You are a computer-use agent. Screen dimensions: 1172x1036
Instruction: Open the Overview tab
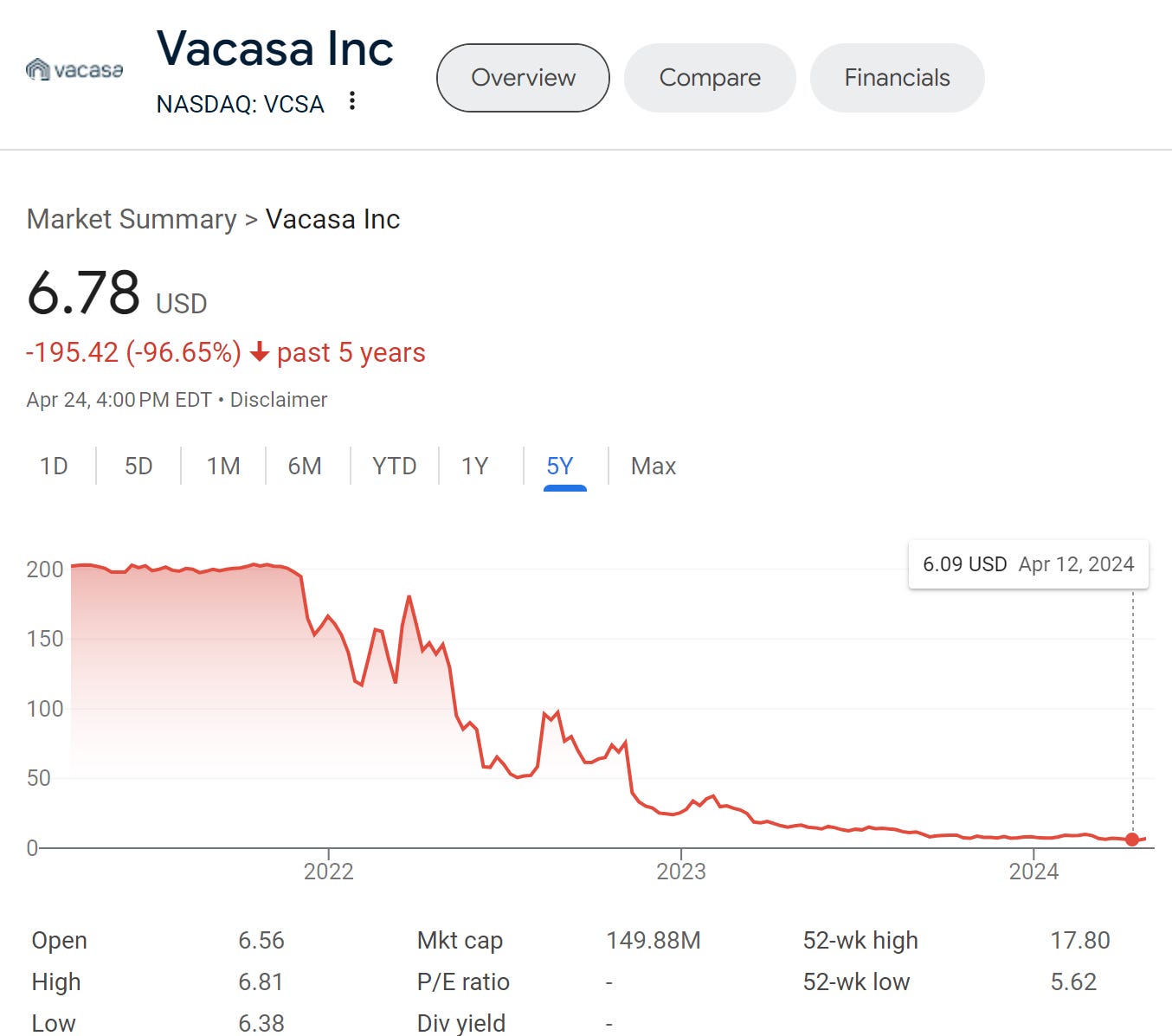coord(523,78)
